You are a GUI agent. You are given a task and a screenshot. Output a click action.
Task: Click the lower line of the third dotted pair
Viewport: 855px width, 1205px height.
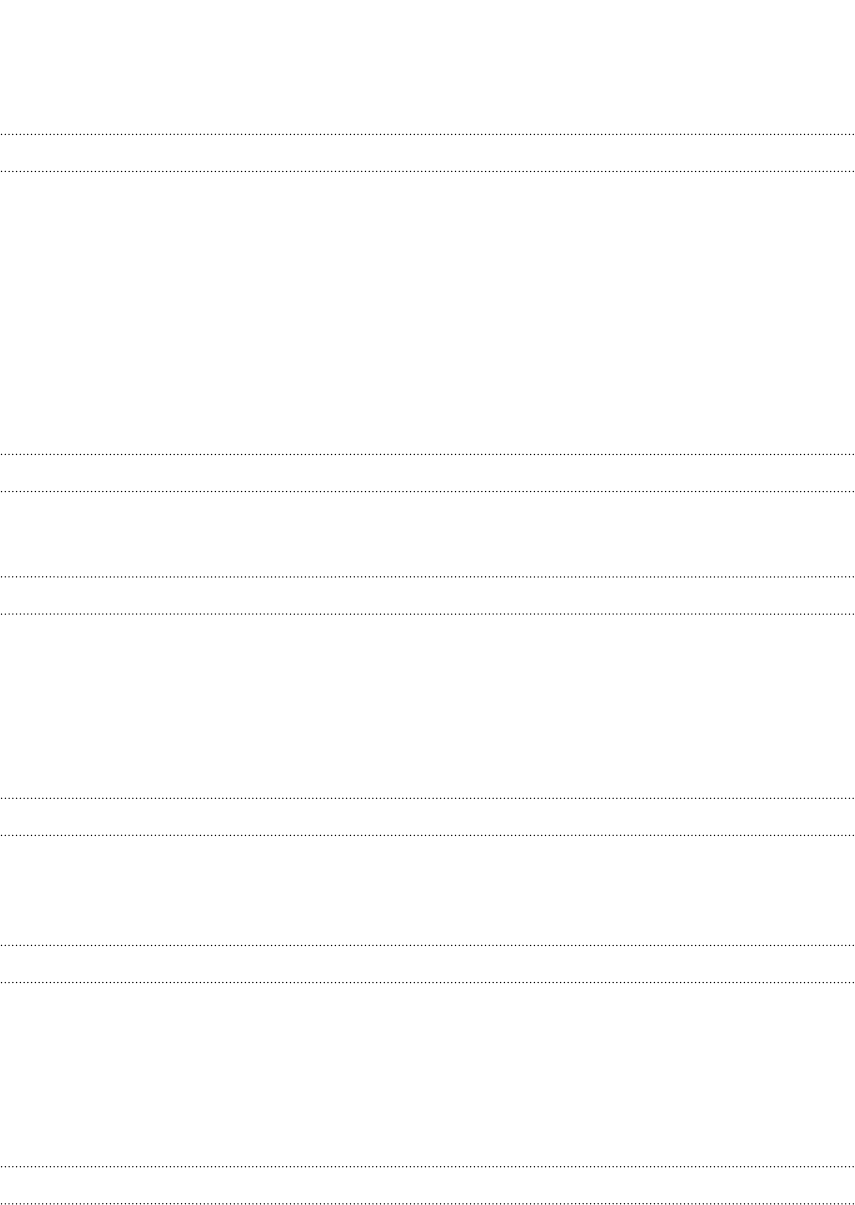427,613
